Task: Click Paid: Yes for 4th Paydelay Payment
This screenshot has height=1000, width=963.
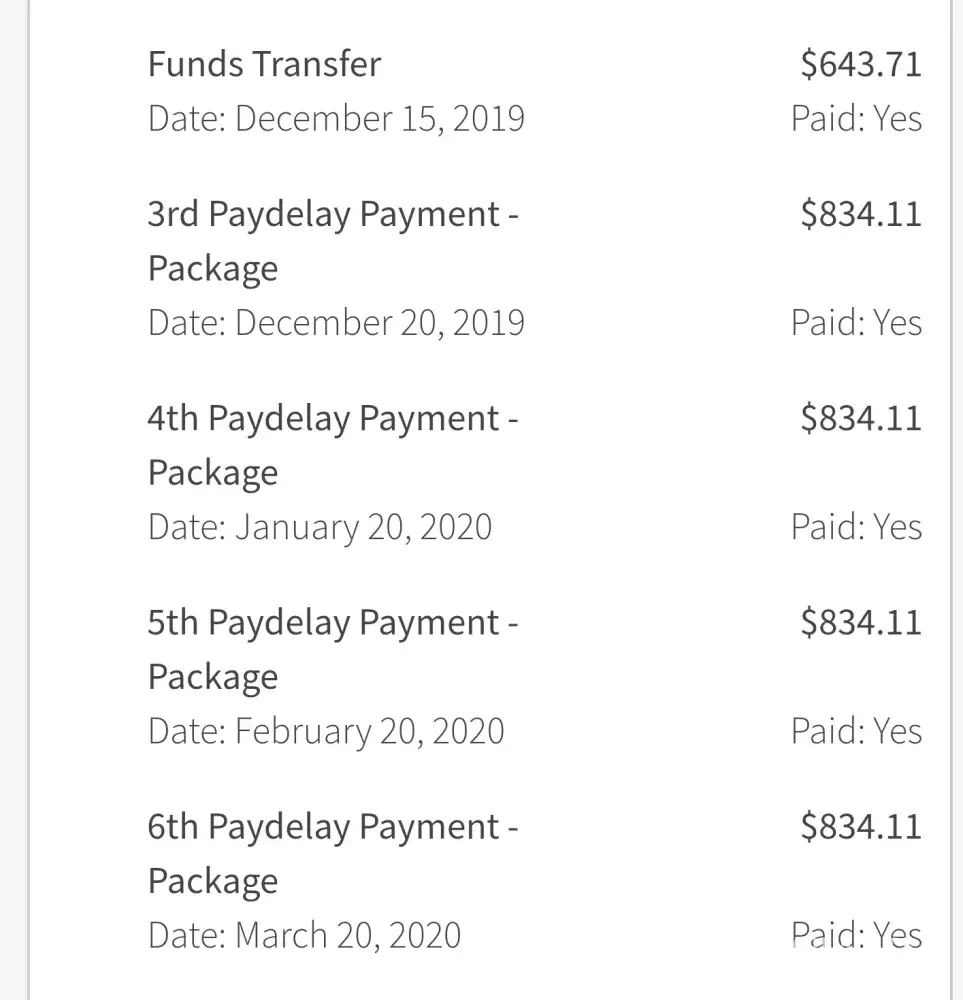Action: coord(856,527)
